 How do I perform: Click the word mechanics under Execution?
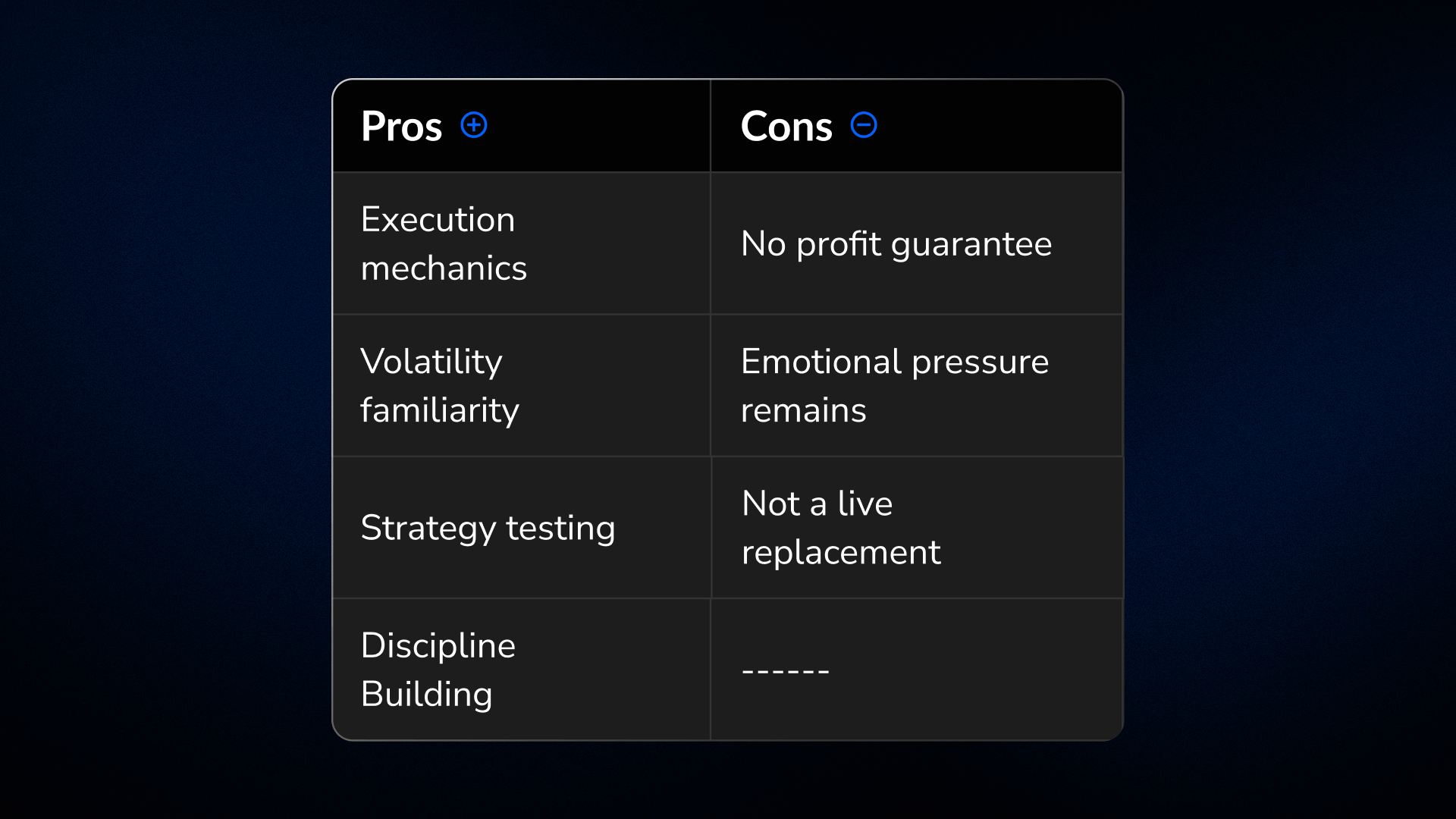coord(444,268)
